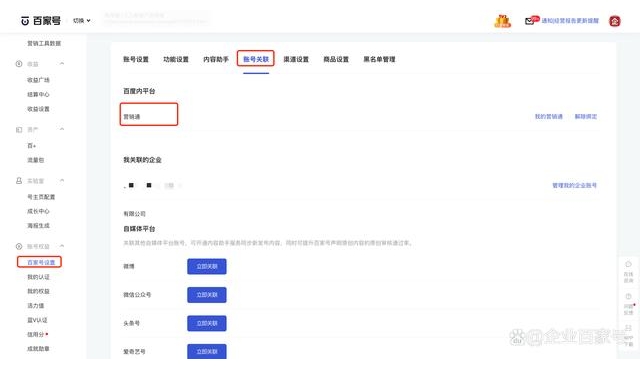The image size is (640, 369).
Task: Open 营销工具数据 in sidebar
Action: 44,43
